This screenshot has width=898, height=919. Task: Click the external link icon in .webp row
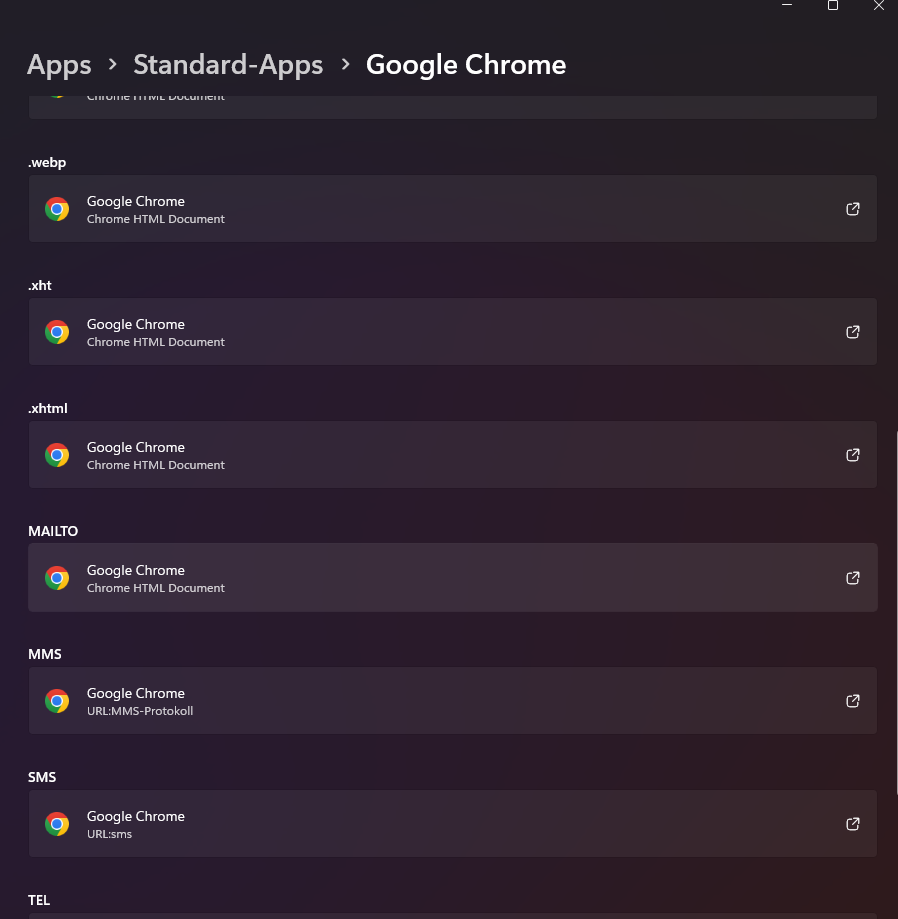853,209
